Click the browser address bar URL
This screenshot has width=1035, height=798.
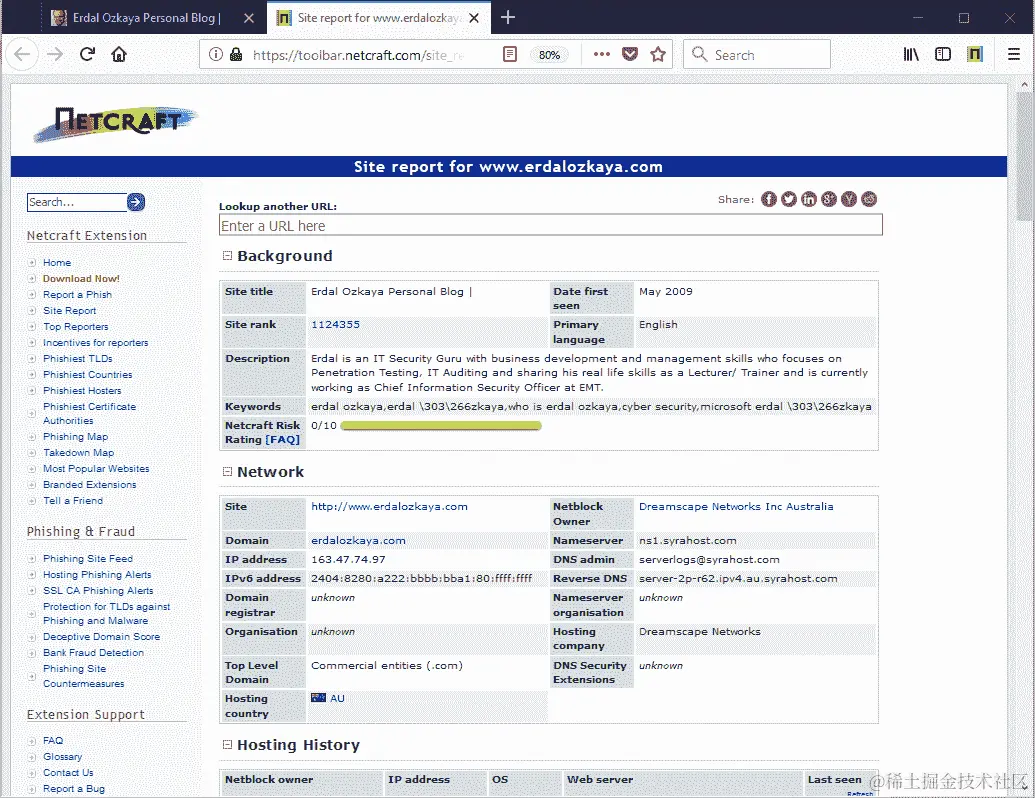click(358, 55)
